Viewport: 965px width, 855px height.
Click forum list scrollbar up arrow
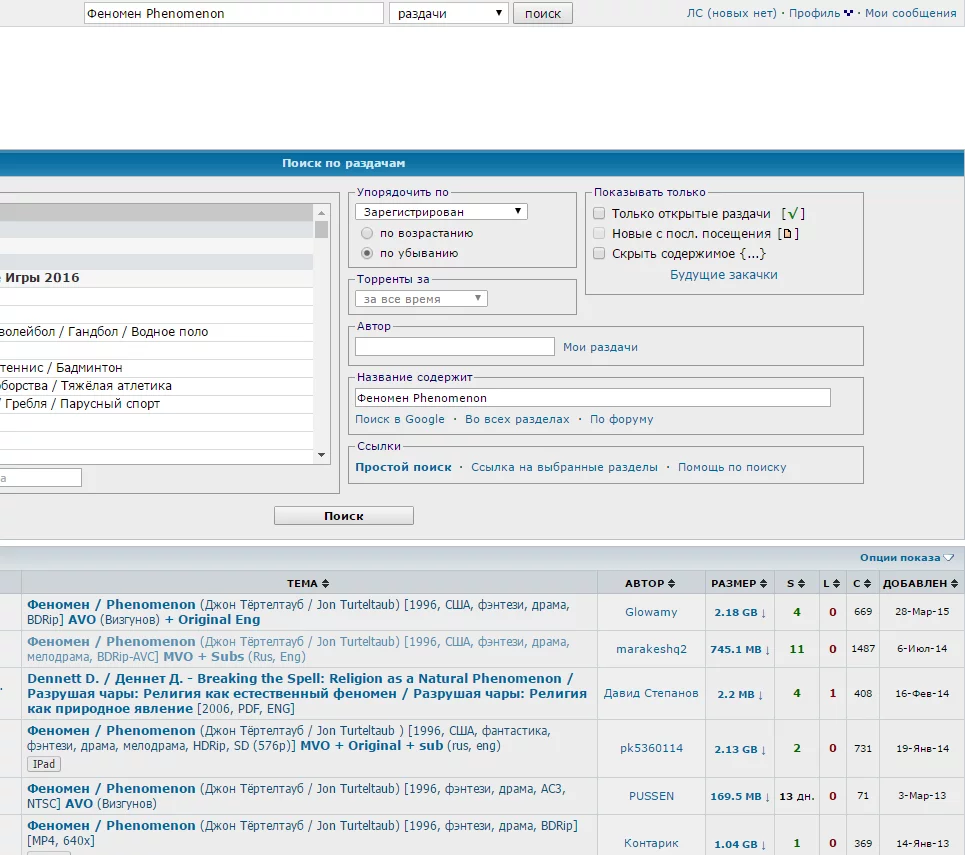coord(321,213)
